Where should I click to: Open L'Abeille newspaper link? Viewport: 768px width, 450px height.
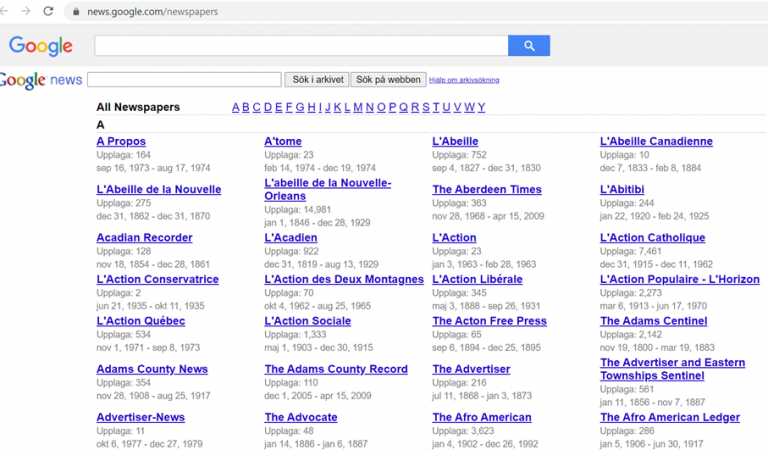[455, 142]
